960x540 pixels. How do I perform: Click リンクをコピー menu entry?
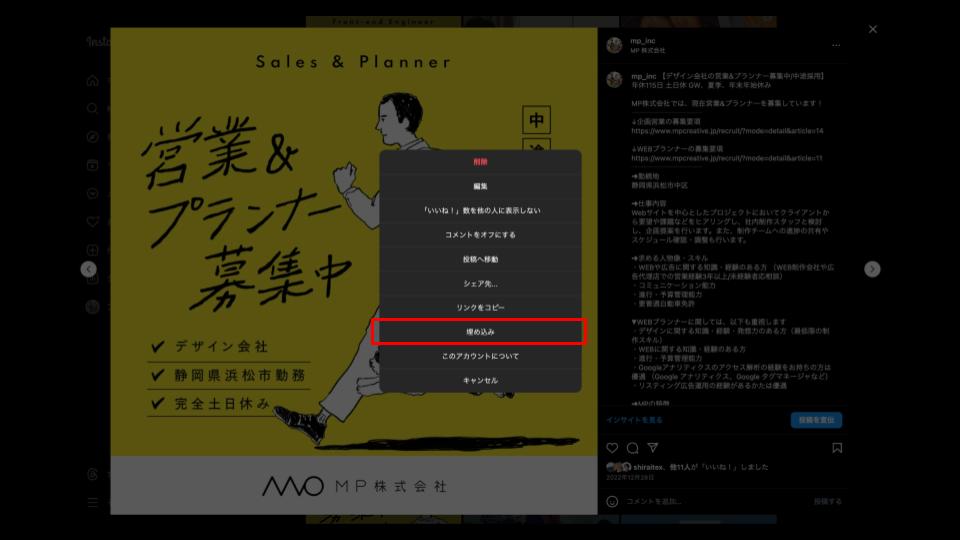(480, 307)
